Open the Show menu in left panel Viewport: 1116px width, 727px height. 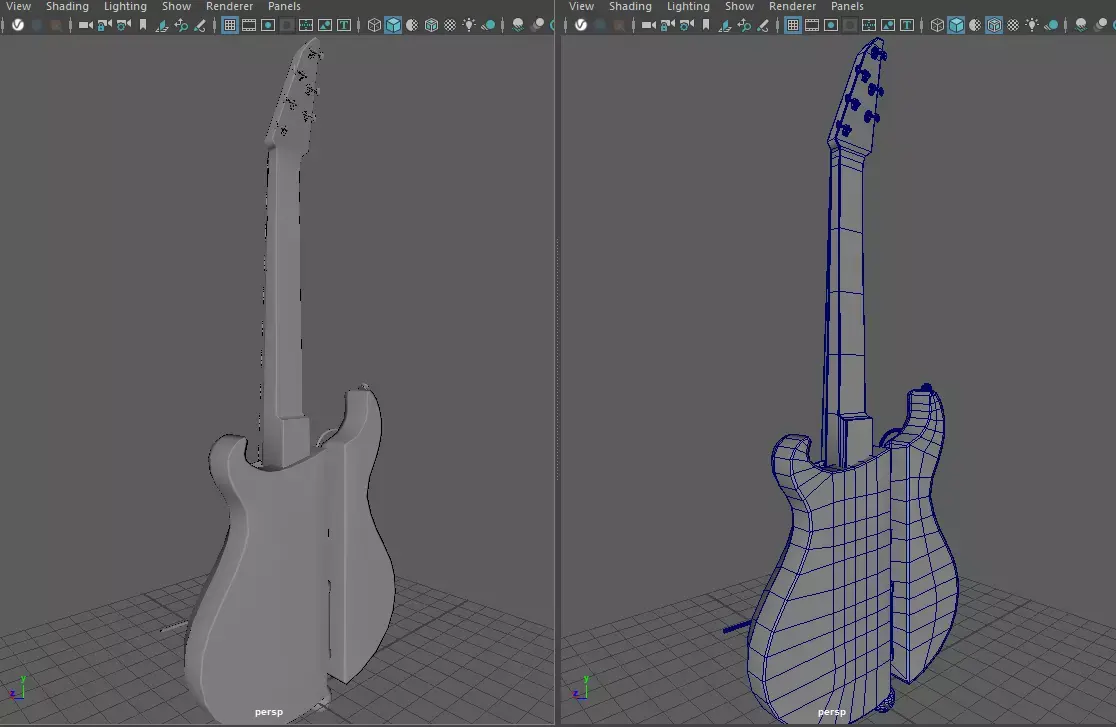point(176,6)
